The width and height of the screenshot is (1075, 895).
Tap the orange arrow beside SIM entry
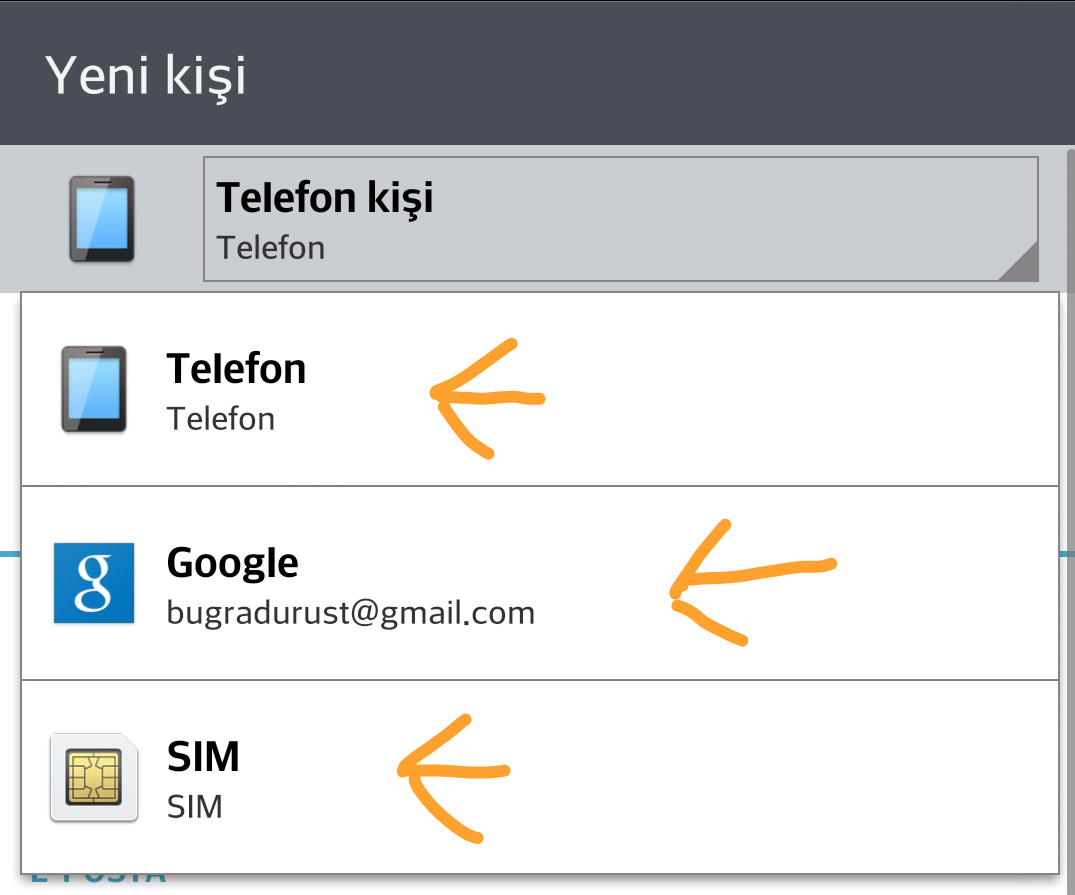[453, 778]
